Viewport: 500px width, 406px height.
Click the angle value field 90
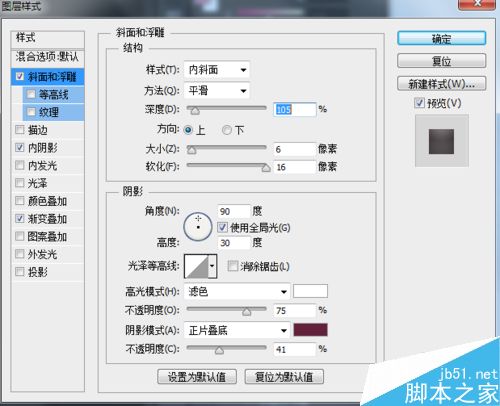coord(234,211)
